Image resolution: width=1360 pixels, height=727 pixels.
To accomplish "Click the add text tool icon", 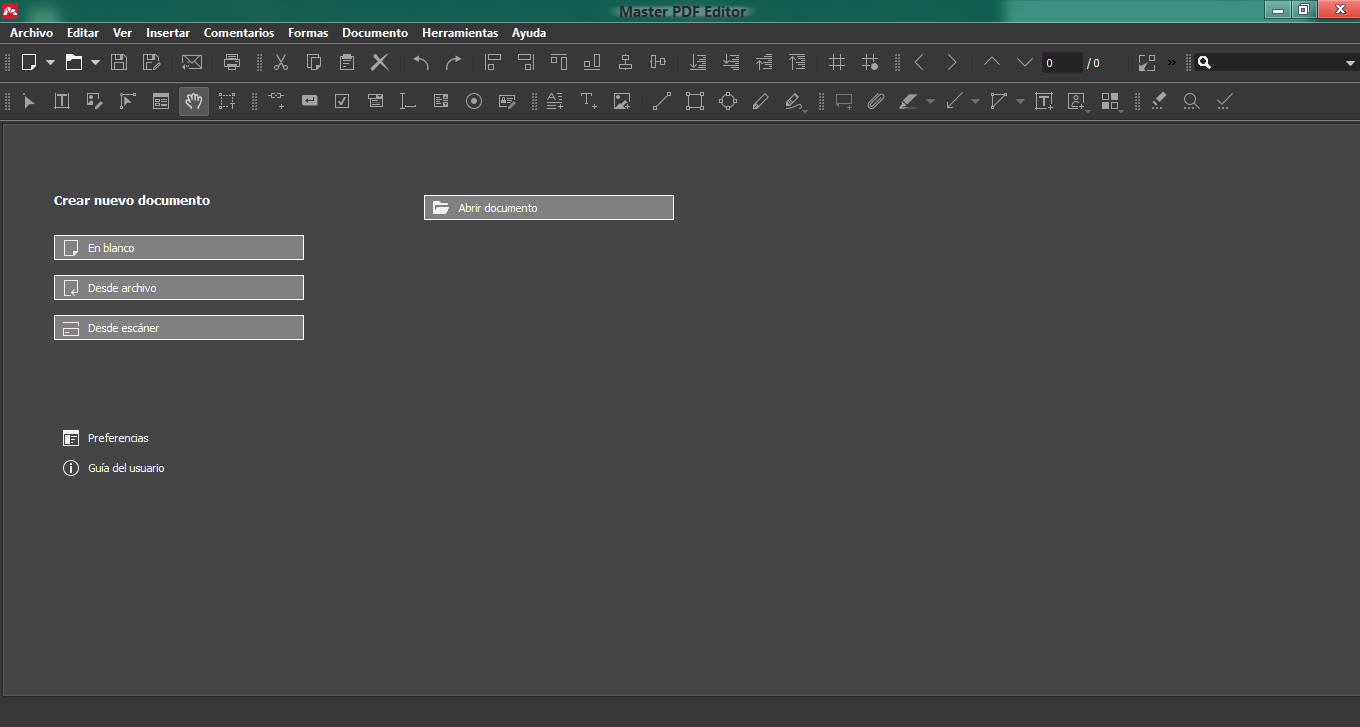I will pyautogui.click(x=589, y=101).
